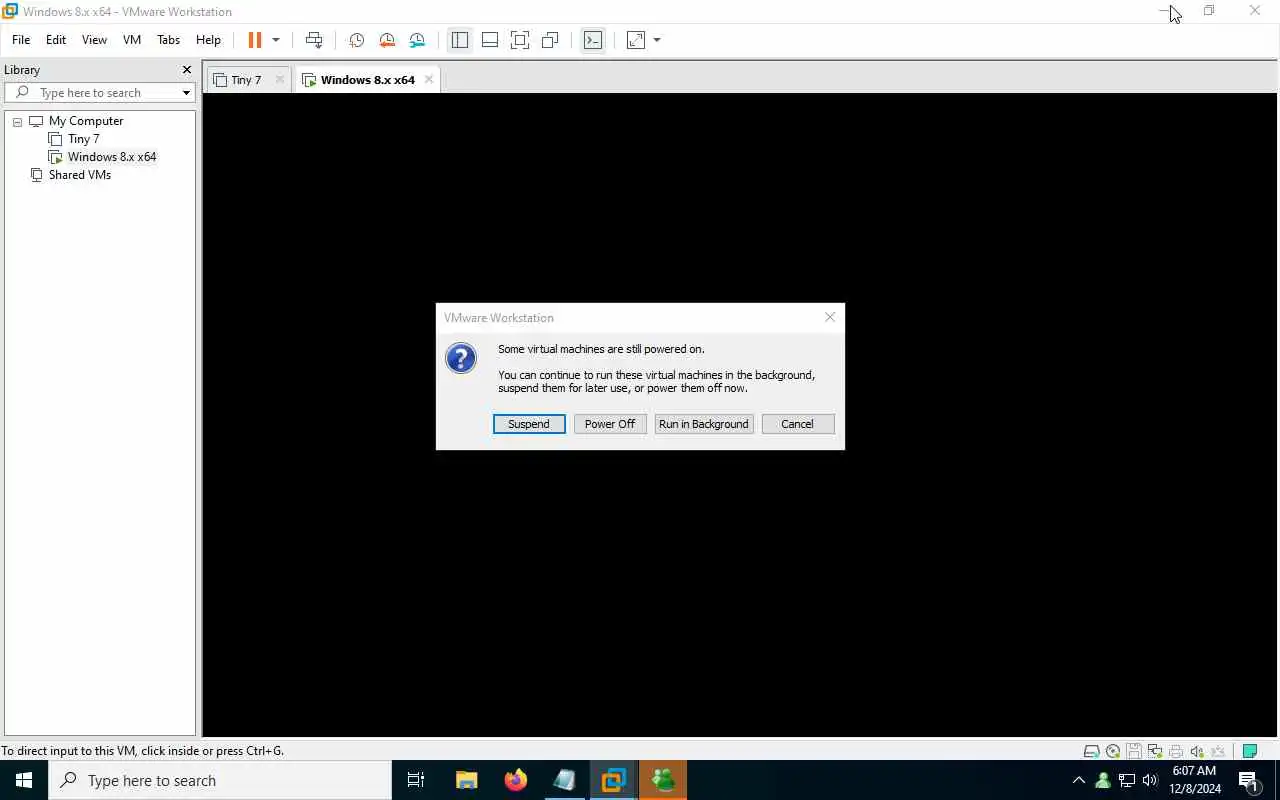Image resolution: width=1280 pixels, height=800 pixels.
Task: Select Windows 8.x x64 in Library tree
Action: tap(112, 157)
